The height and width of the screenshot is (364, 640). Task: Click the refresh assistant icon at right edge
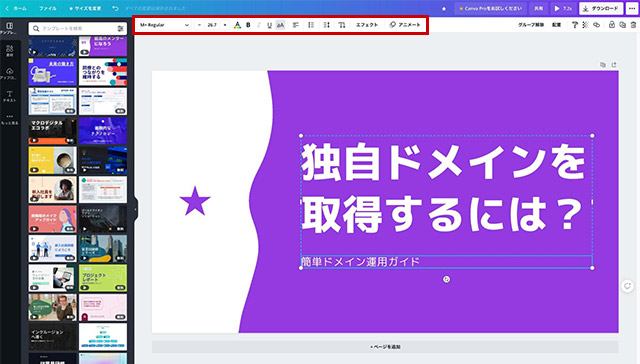click(627, 286)
